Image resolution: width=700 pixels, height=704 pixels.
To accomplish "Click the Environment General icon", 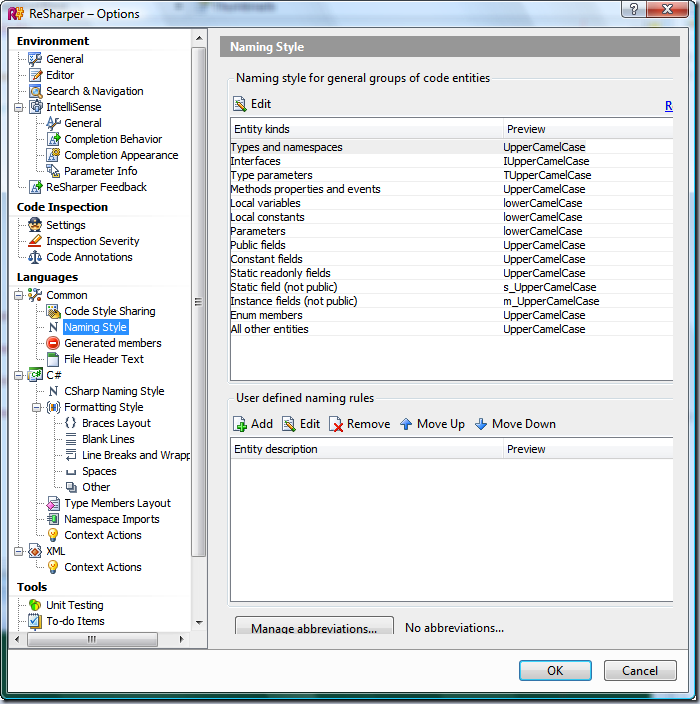I will pyautogui.click(x=35, y=59).
